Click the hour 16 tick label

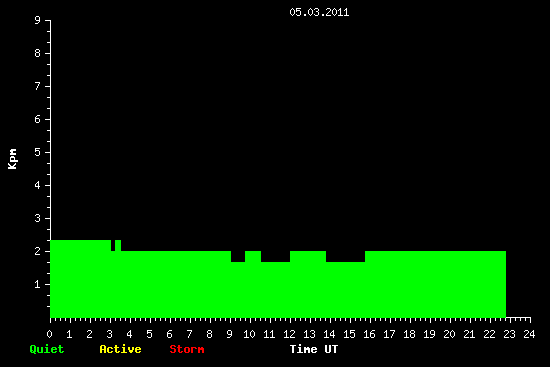369,334
